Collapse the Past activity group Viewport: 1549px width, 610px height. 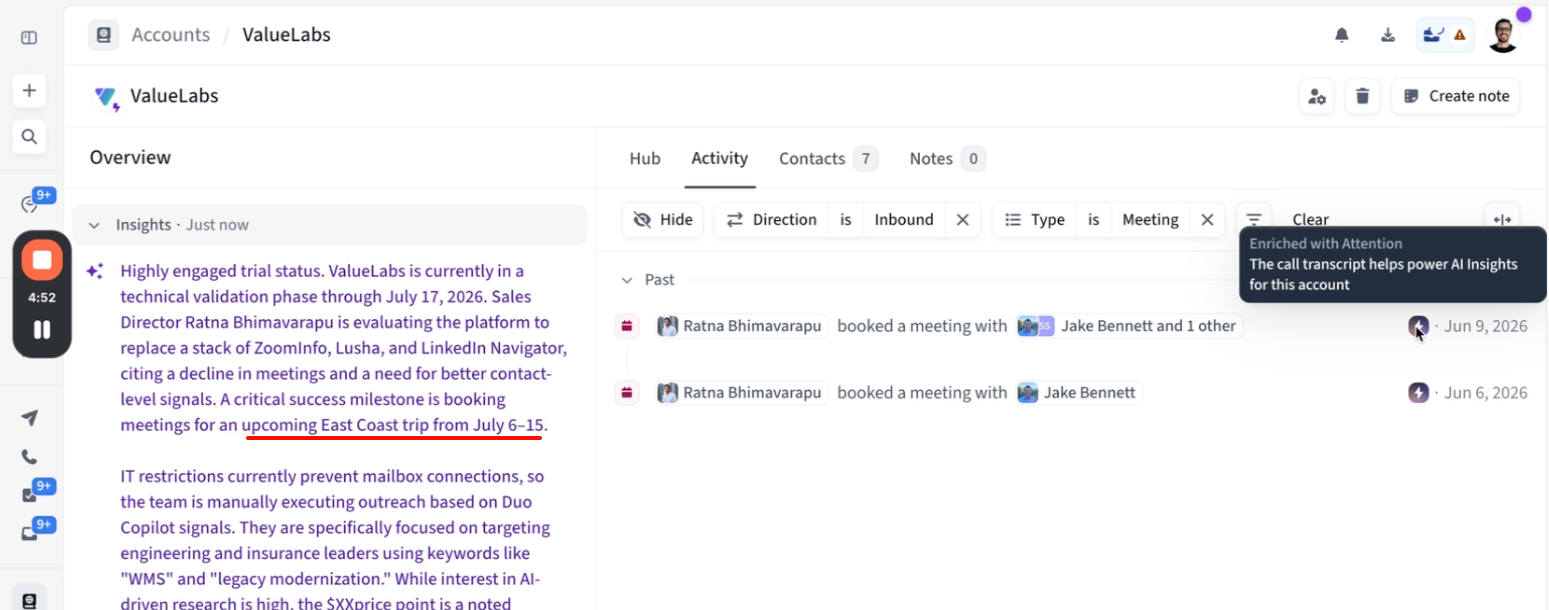(x=627, y=280)
